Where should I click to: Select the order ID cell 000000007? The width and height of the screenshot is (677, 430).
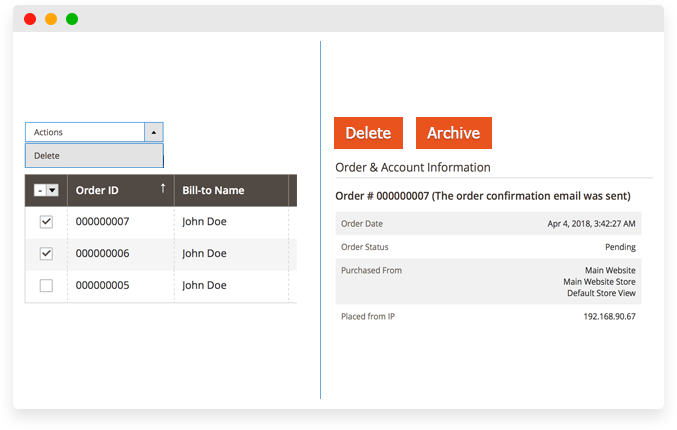click(x=102, y=221)
